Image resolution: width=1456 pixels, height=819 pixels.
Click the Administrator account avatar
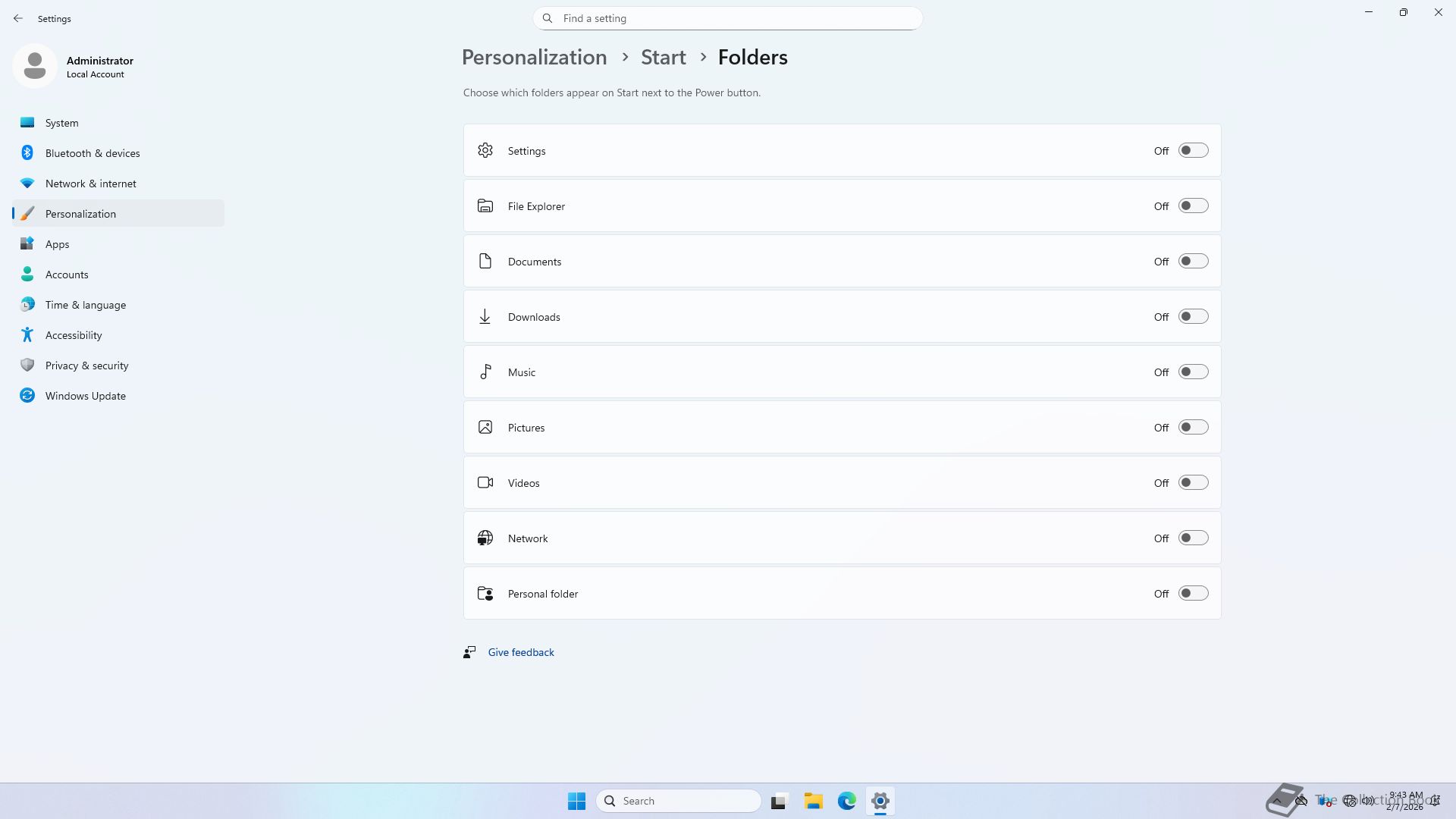click(x=35, y=67)
